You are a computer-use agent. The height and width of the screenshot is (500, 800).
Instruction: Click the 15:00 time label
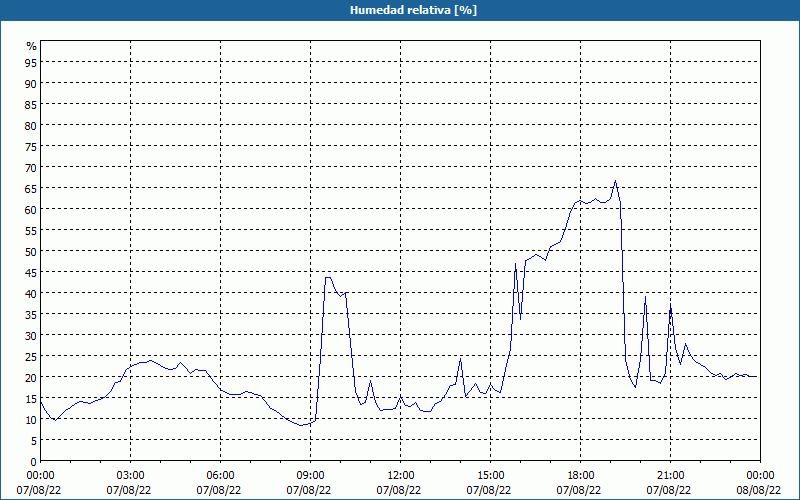click(491, 476)
